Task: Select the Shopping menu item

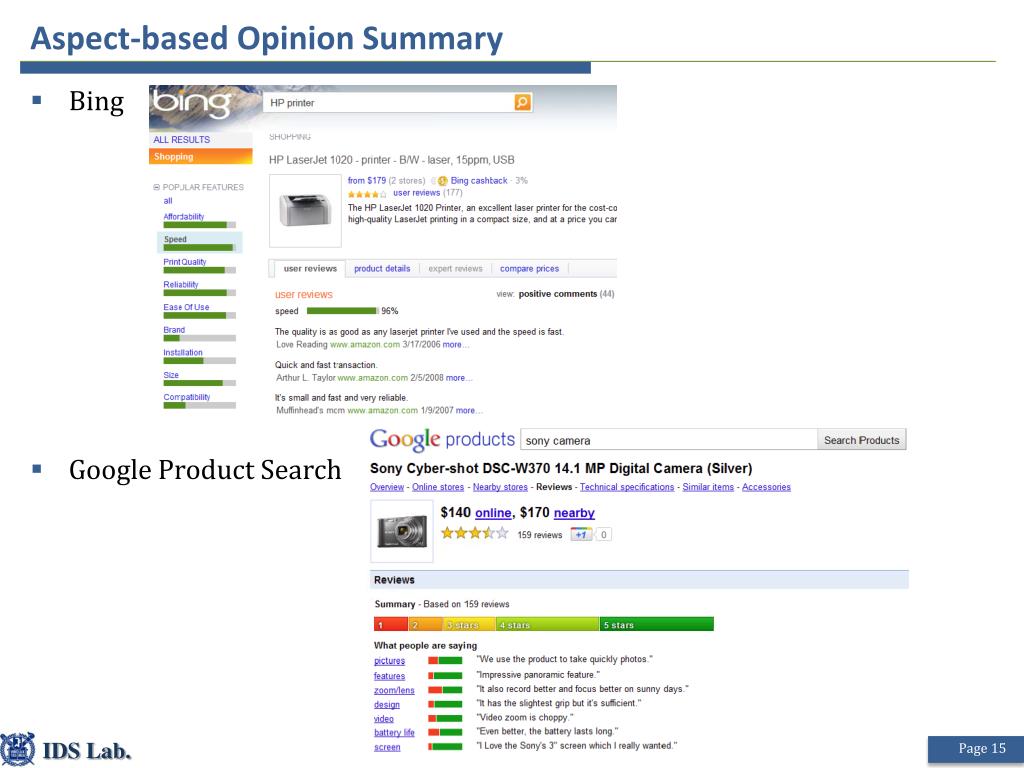Action: pyautogui.click(x=200, y=157)
